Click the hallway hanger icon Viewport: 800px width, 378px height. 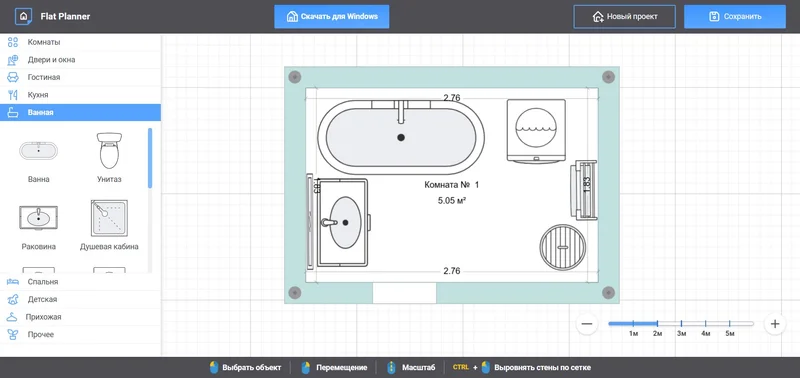[x=12, y=317]
